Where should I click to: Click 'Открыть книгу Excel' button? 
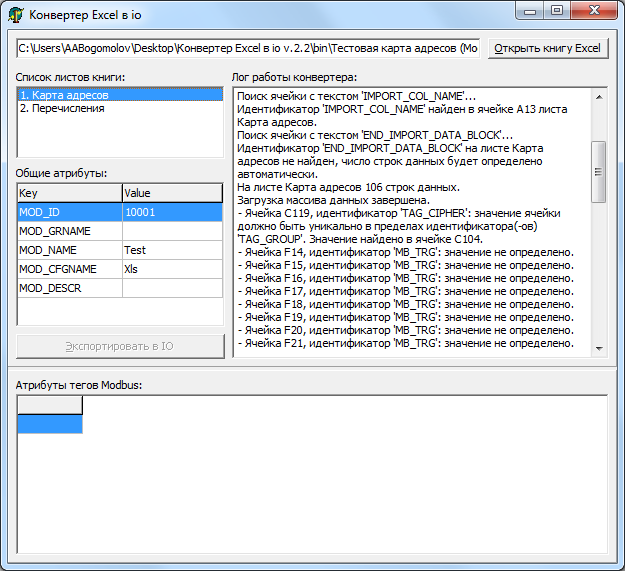(x=548, y=48)
